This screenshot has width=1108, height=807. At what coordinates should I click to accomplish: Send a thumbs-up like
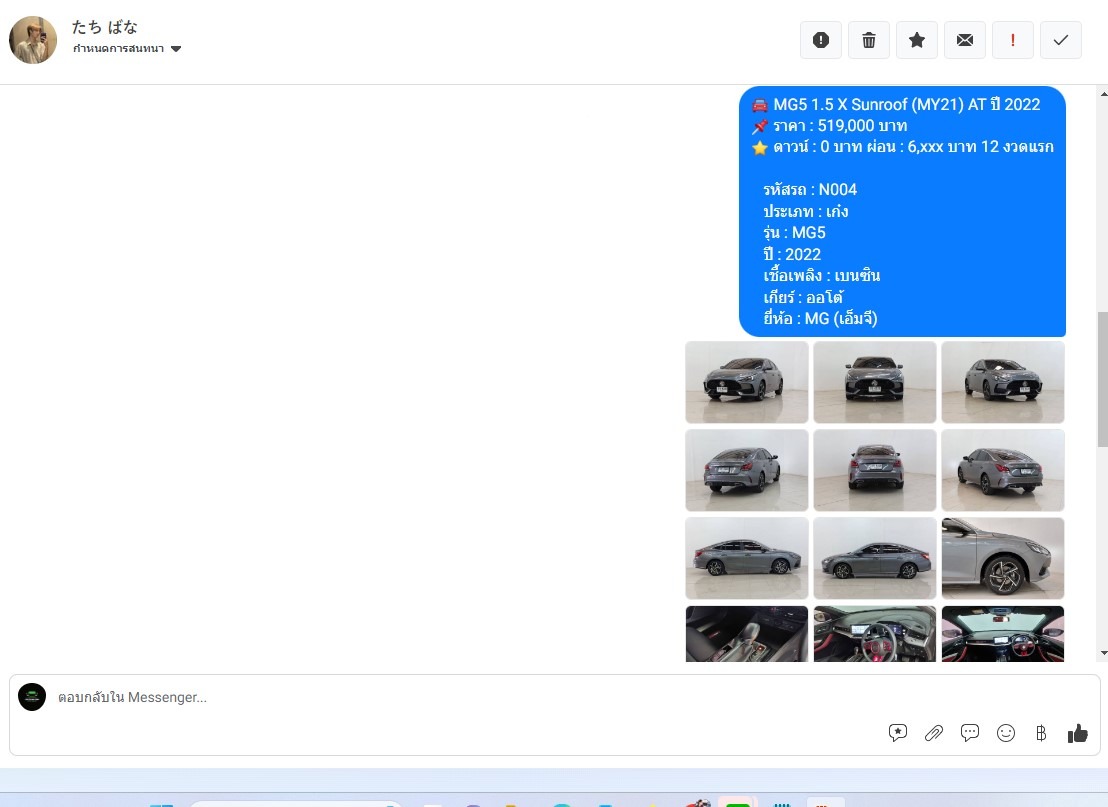click(1078, 734)
